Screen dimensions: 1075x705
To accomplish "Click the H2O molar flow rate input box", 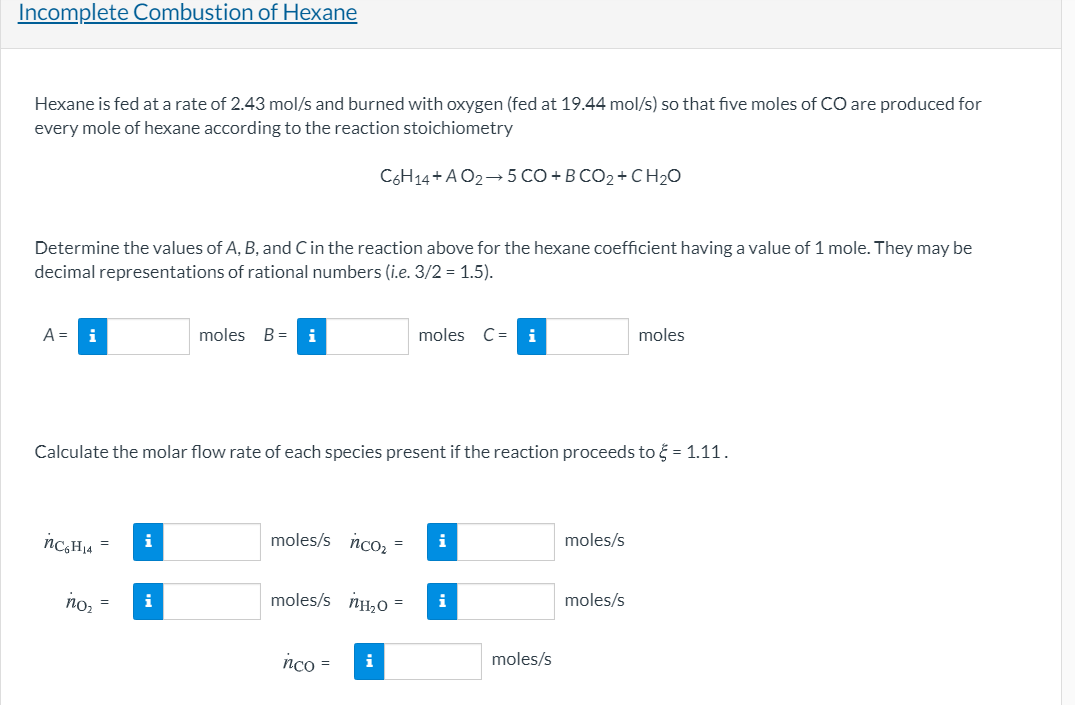I will (x=506, y=600).
